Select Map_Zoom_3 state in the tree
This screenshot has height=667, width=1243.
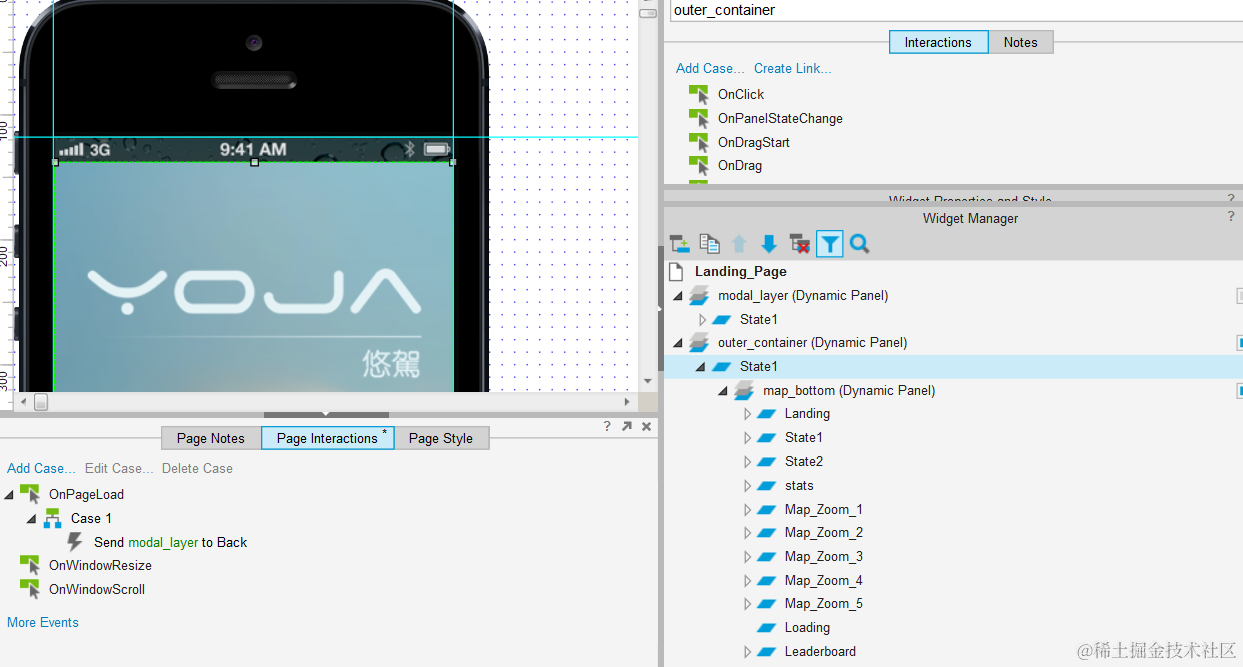pyautogui.click(x=824, y=557)
